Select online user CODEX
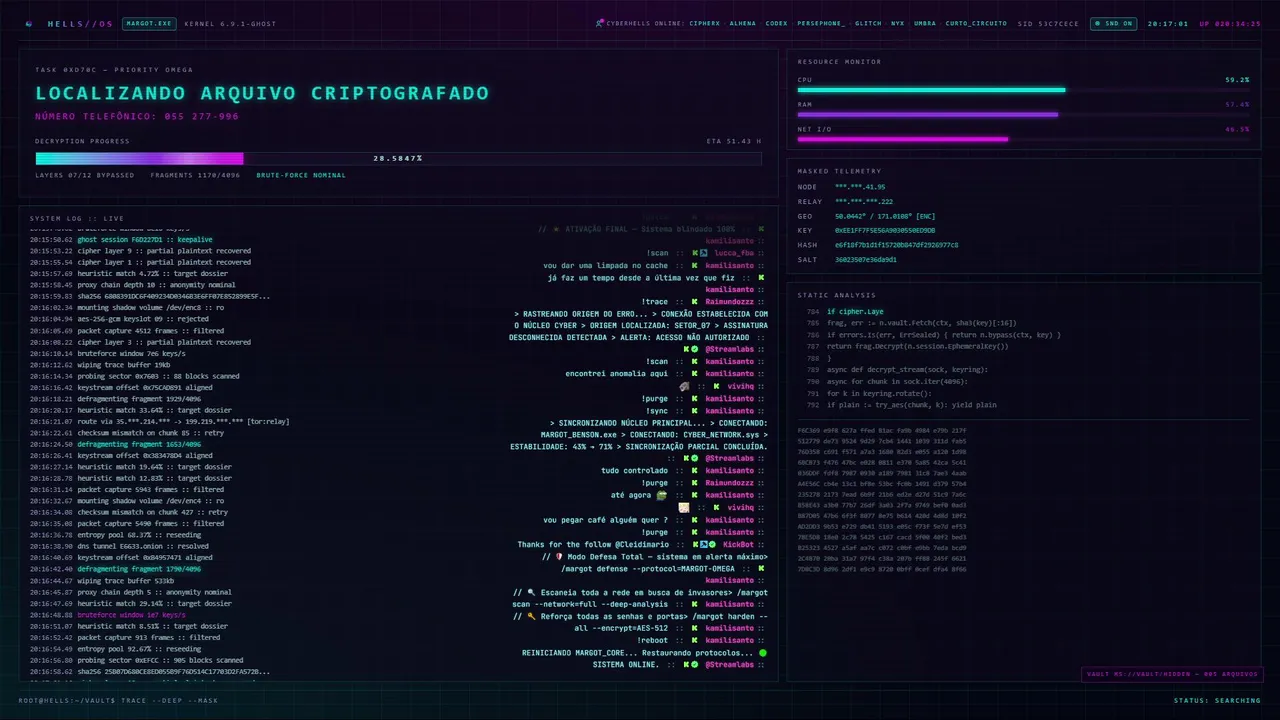Viewport: 1280px width, 720px height. pos(777,23)
